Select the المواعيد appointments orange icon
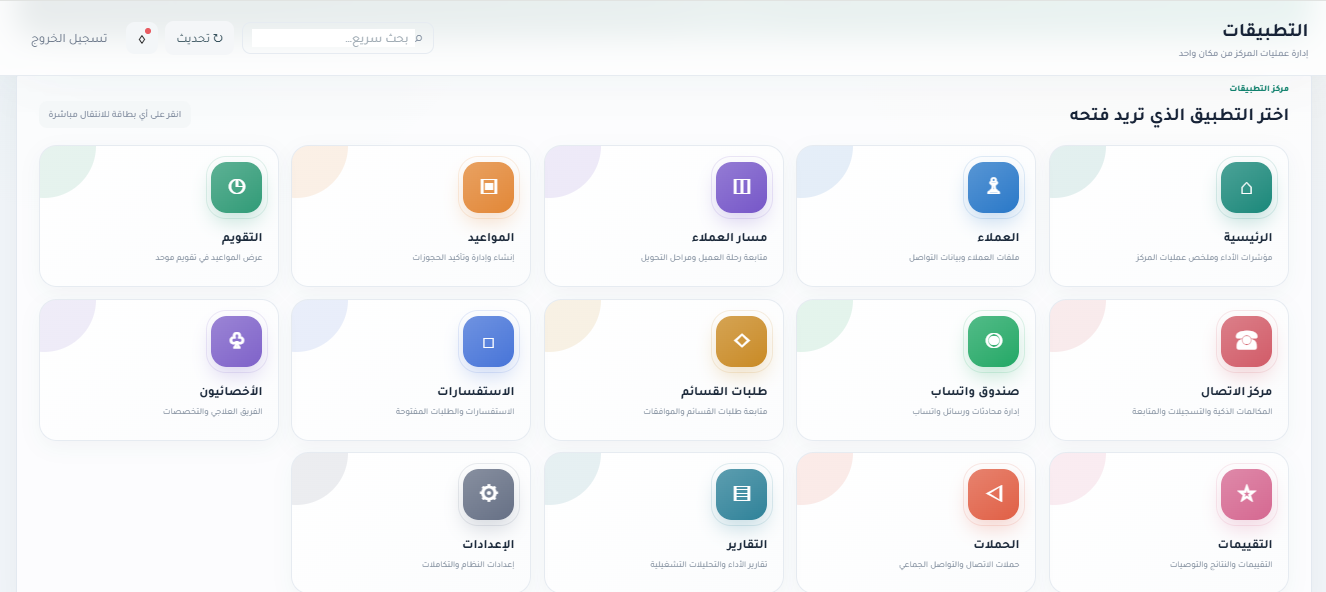This screenshot has width=1326, height=592. (488, 187)
